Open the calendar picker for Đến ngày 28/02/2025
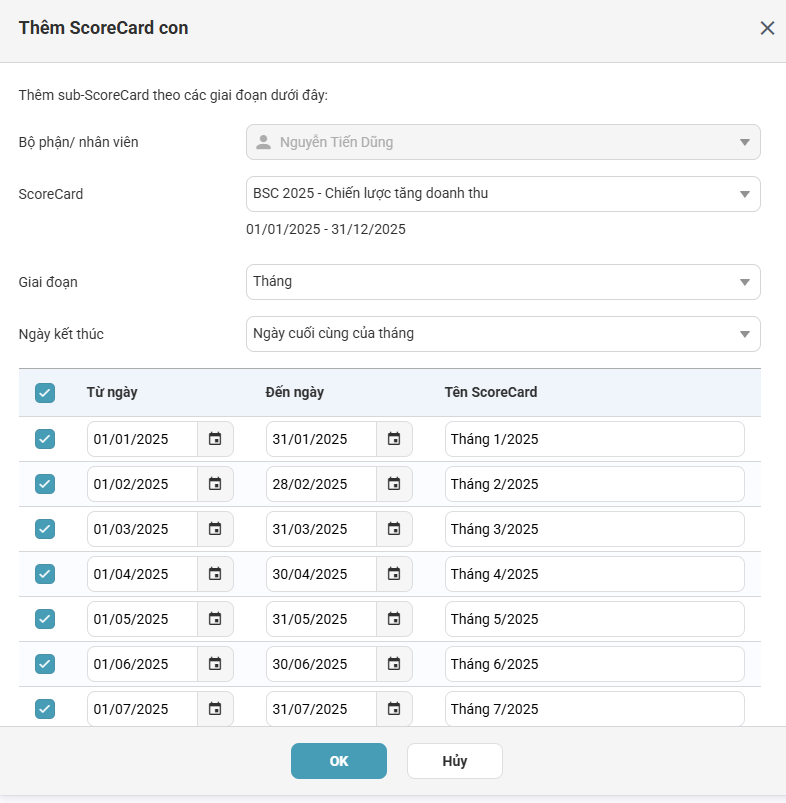This screenshot has width=786, height=803. 394,483
